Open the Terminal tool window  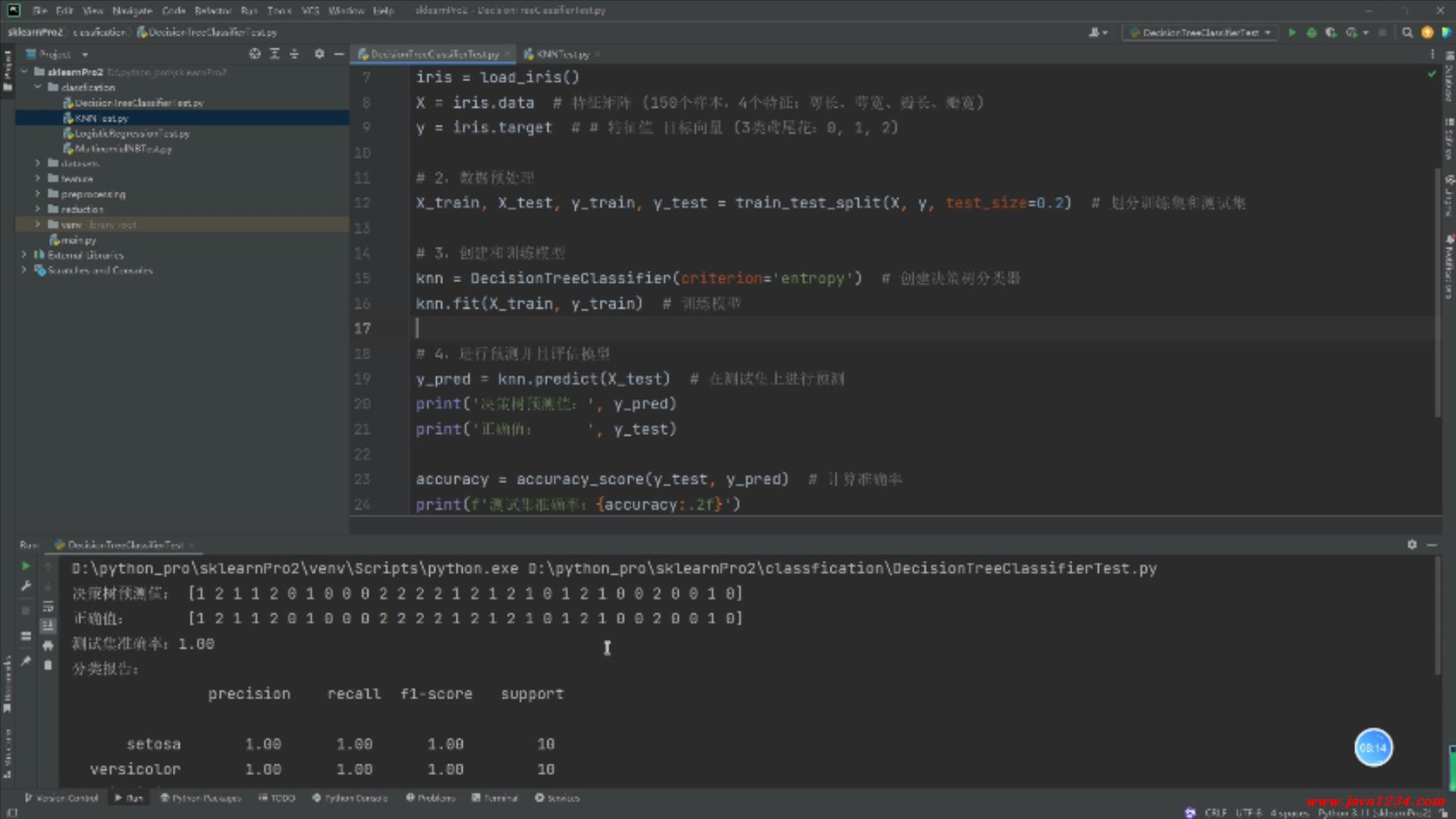coord(494,798)
